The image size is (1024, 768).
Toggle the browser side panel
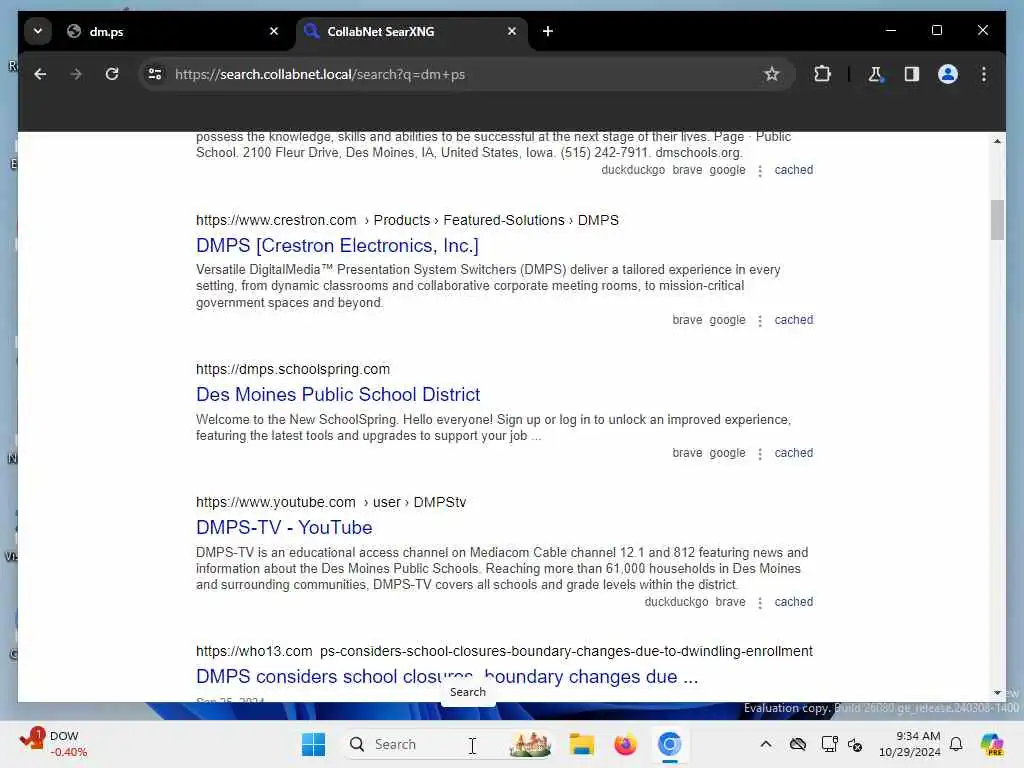point(912,74)
